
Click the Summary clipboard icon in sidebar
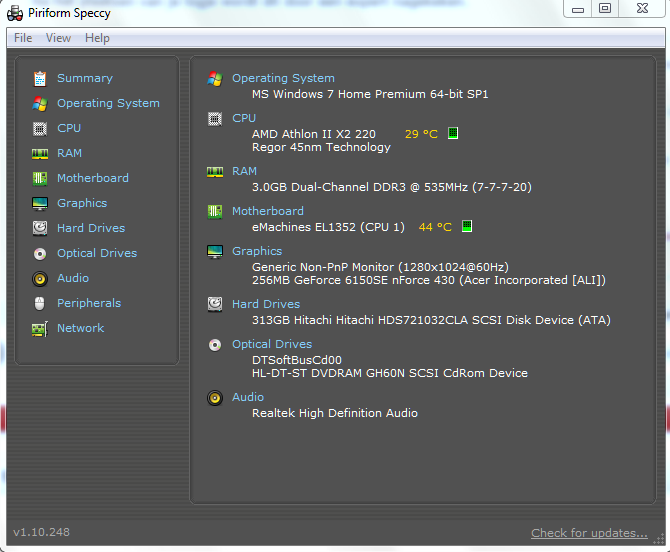(40, 79)
